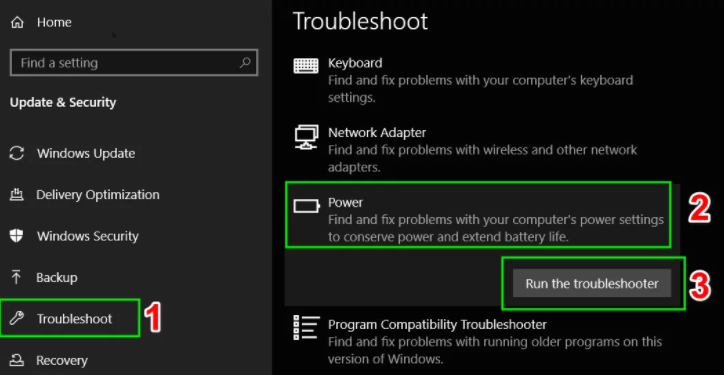Run the troubleshooter for Power
The image size is (724, 375).
coord(591,283)
